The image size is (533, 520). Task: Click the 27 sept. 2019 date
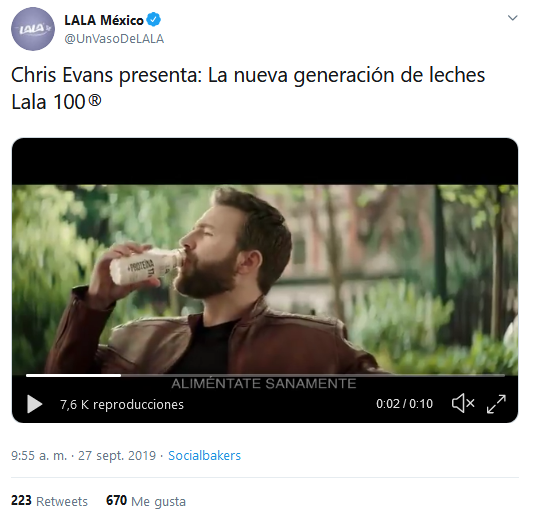coord(117,455)
